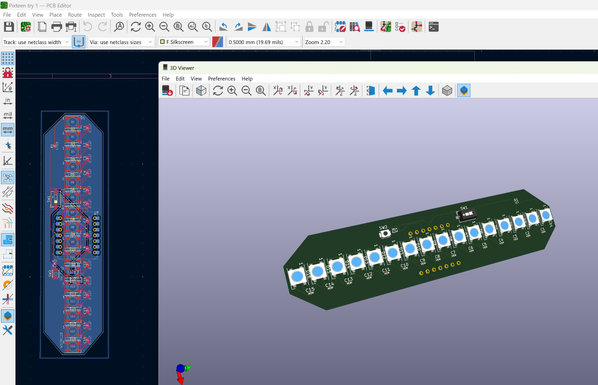Open the PCB Editor File menu
Image resolution: width=598 pixels, height=385 pixels.
7,14
